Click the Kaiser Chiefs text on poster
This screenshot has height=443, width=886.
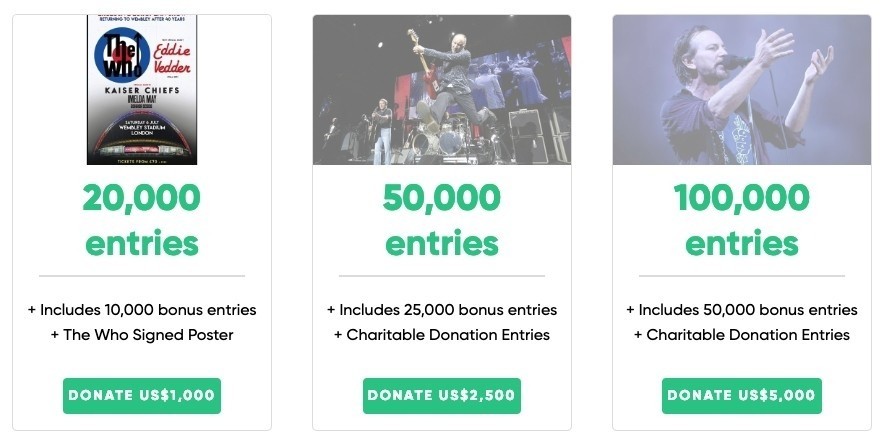tap(142, 90)
